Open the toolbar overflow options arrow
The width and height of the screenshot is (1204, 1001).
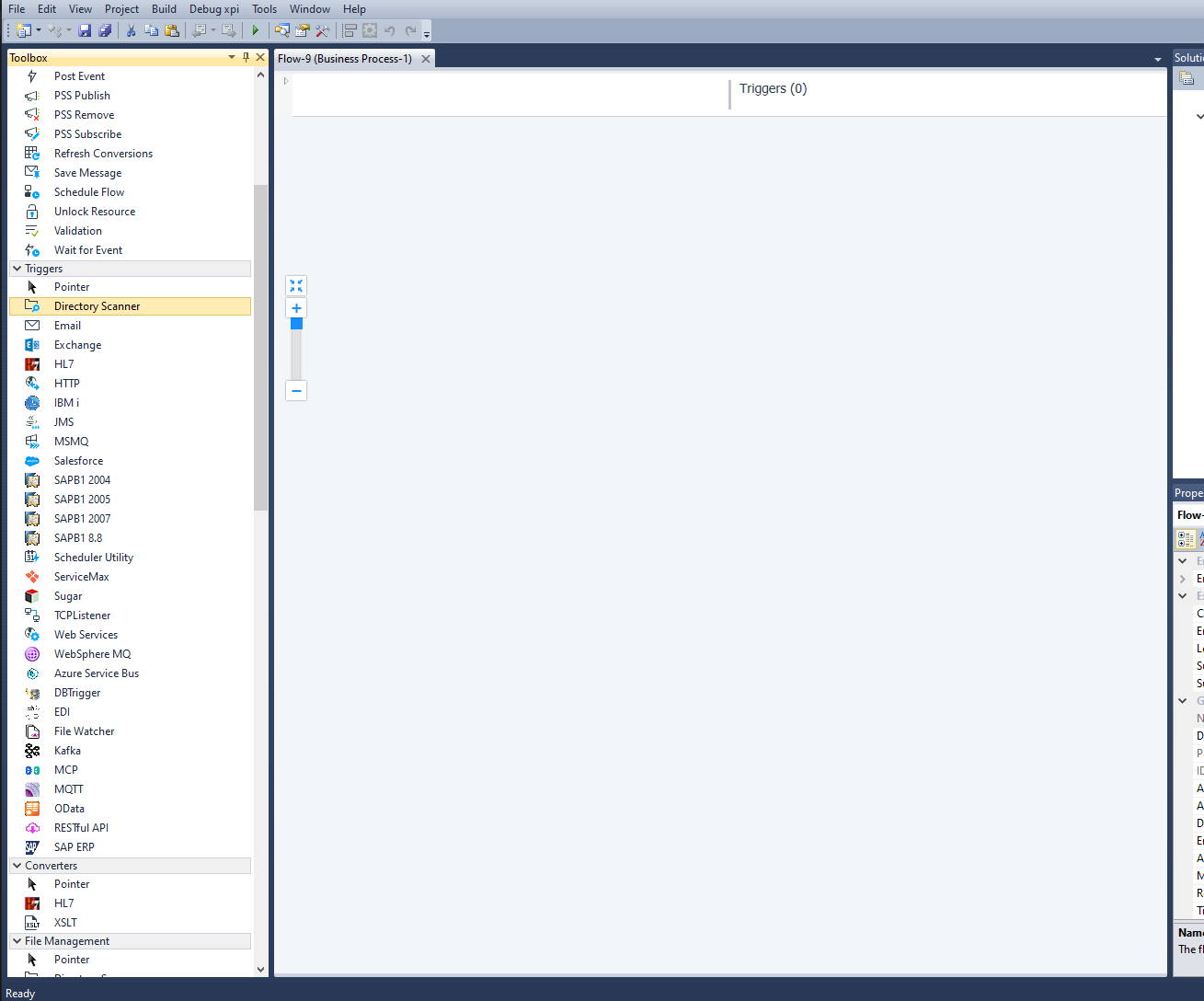point(427,34)
